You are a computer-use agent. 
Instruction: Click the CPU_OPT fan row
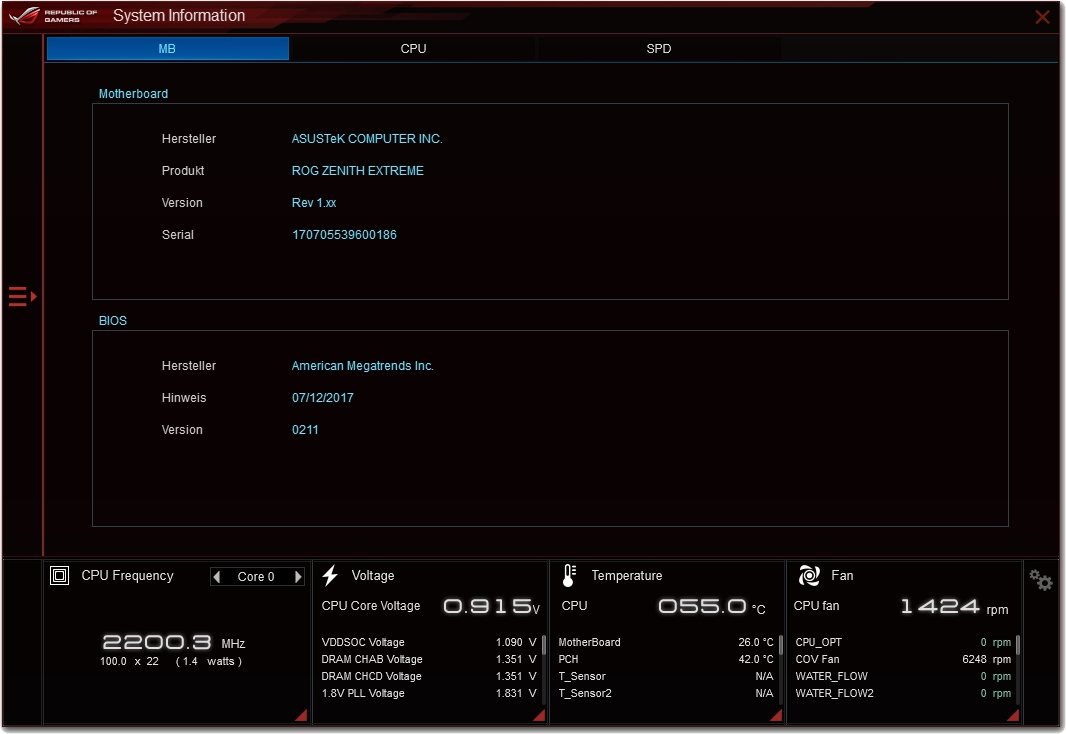(904, 642)
